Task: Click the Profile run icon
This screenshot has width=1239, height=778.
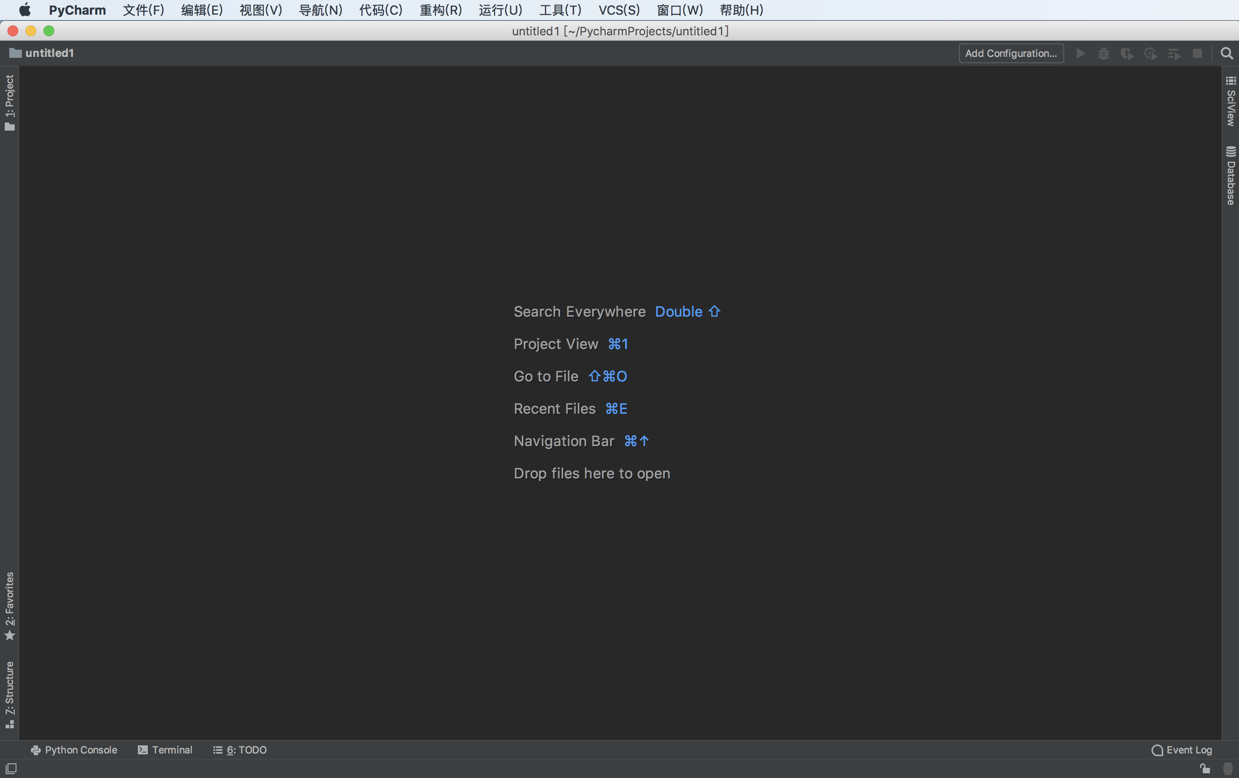Action: coord(1150,53)
